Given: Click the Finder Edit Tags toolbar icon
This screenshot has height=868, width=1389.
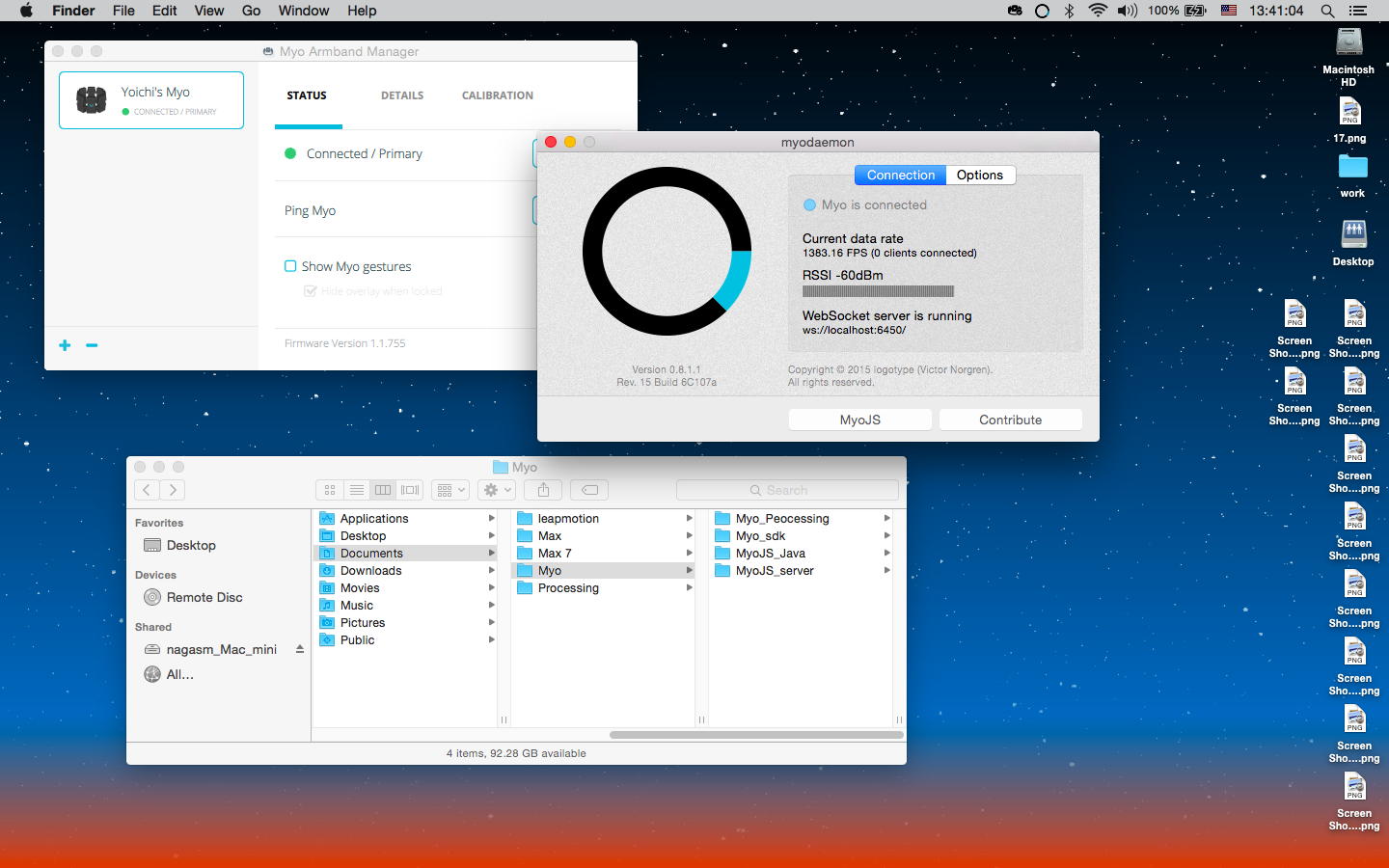Looking at the screenshot, I should (589, 490).
